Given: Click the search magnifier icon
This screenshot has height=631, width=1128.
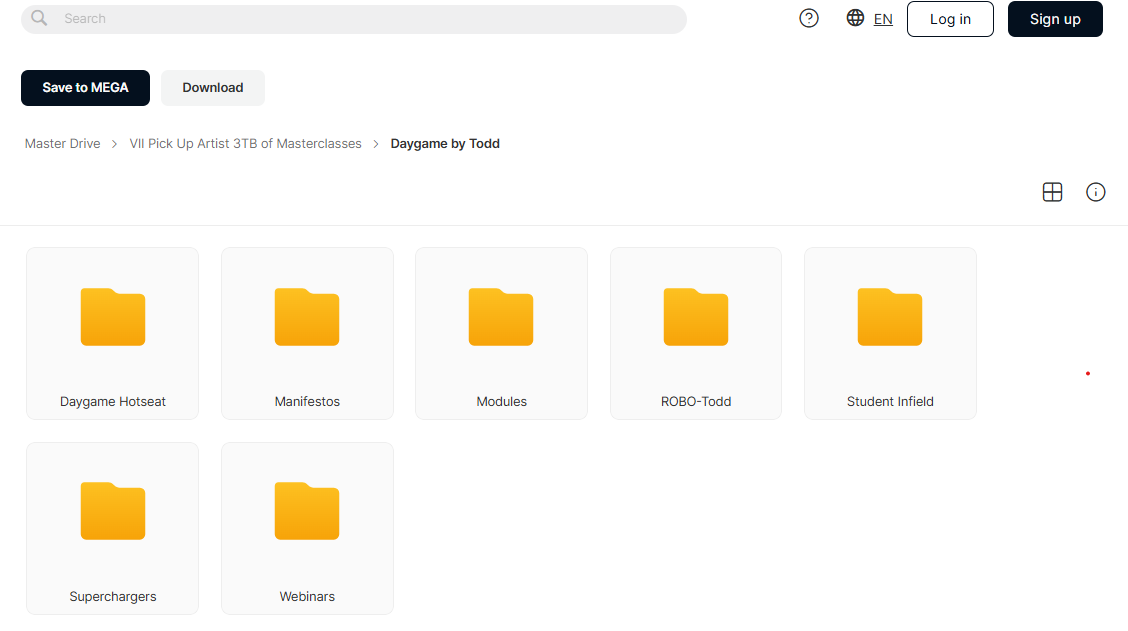Looking at the screenshot, I should (40, 18).
